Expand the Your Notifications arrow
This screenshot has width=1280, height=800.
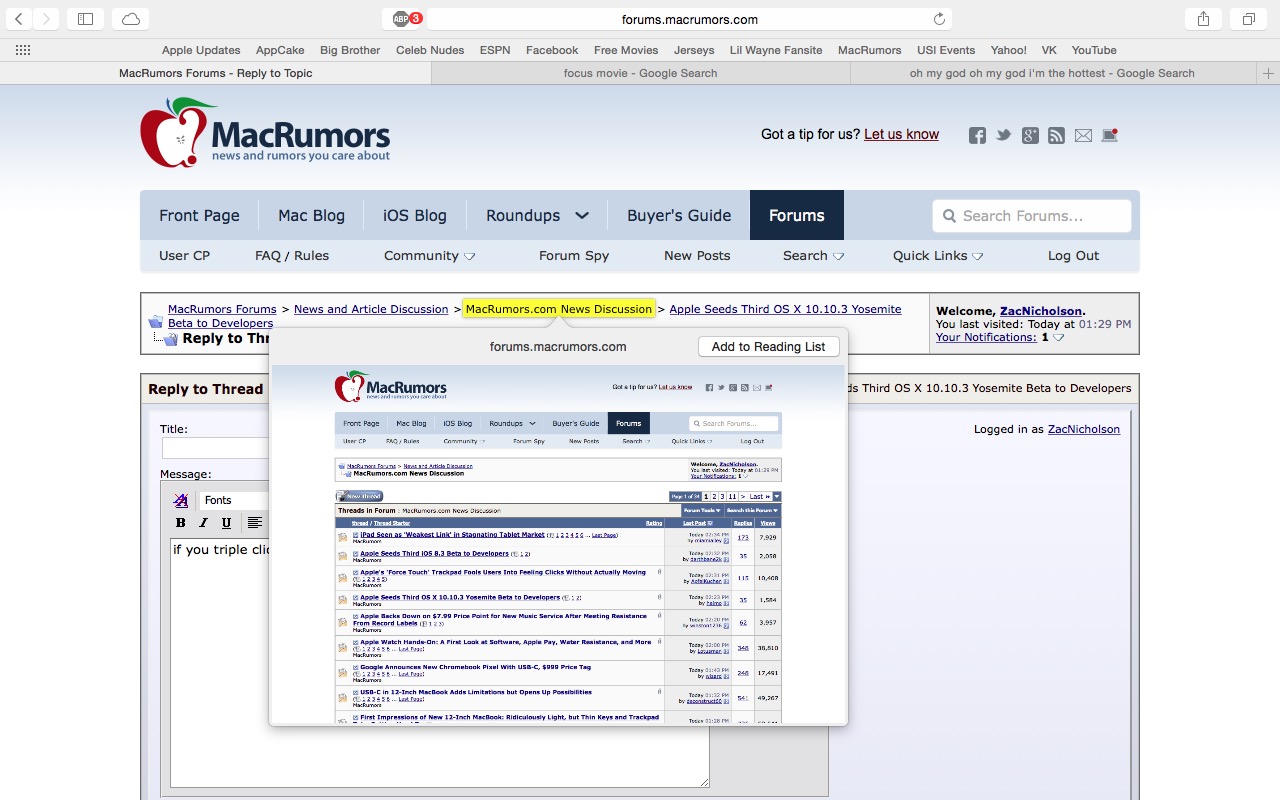click(x=1058, y=338)
